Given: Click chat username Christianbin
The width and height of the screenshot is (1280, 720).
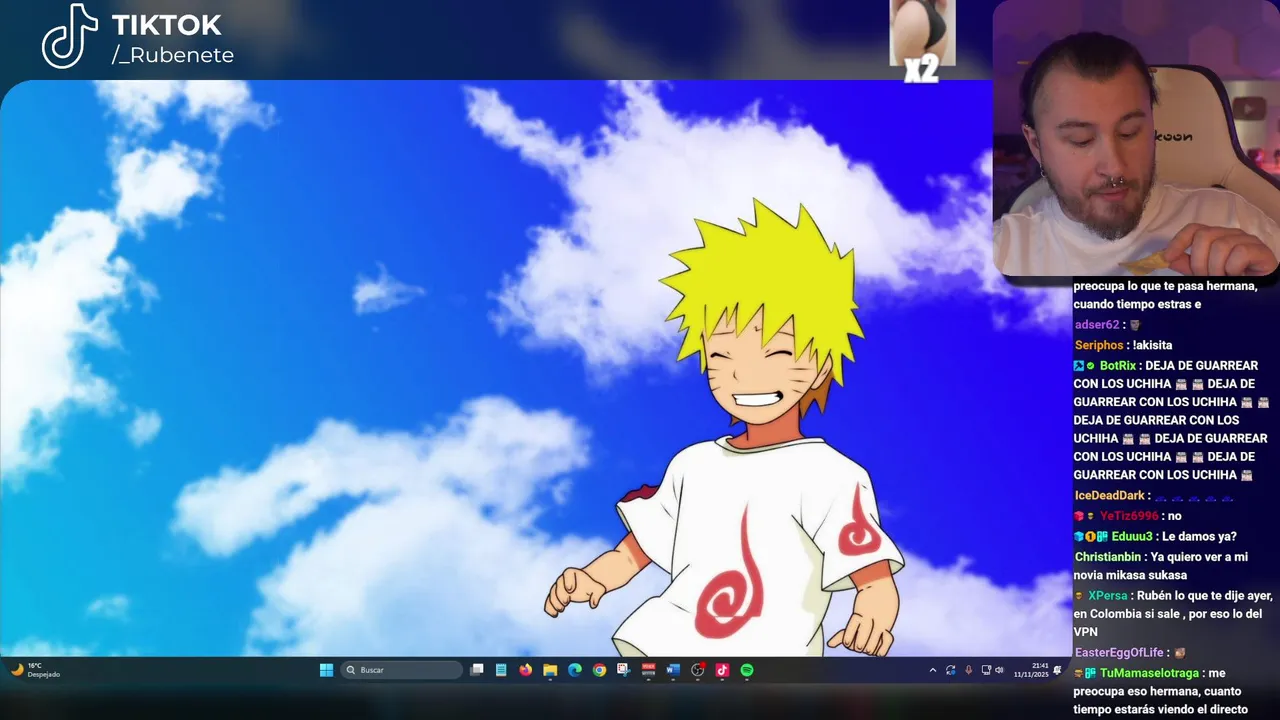Looking at the screenshot, I should click(1109, 557).
